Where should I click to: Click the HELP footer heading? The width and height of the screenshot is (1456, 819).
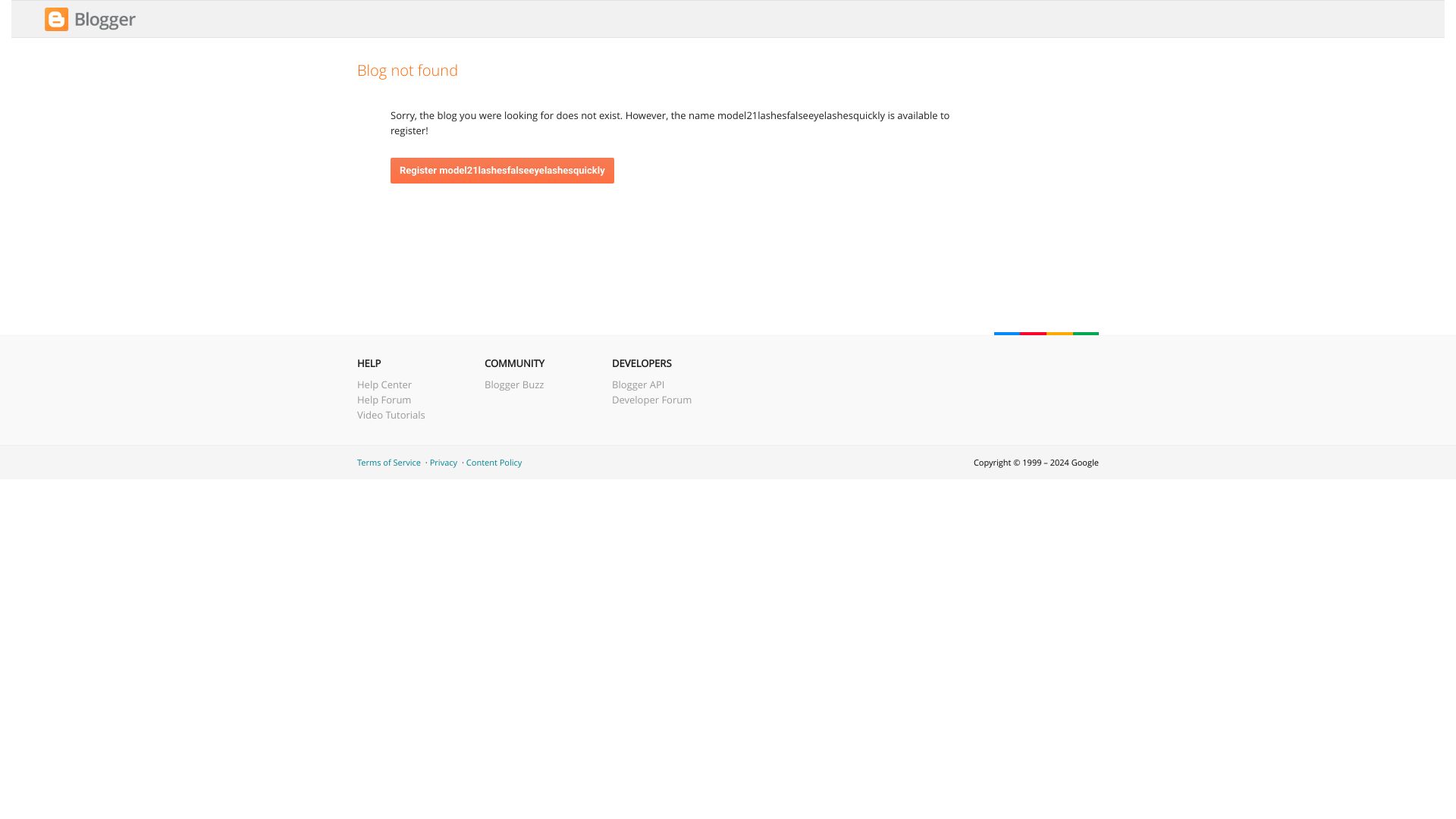[369, 363]
